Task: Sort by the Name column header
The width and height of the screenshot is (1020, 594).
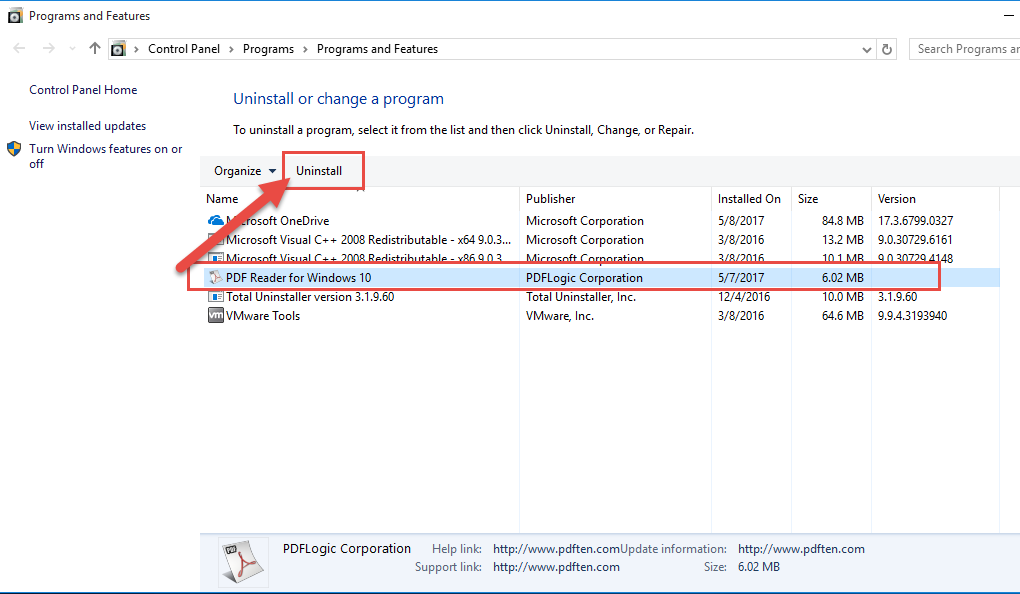Action: coord(222,198)
